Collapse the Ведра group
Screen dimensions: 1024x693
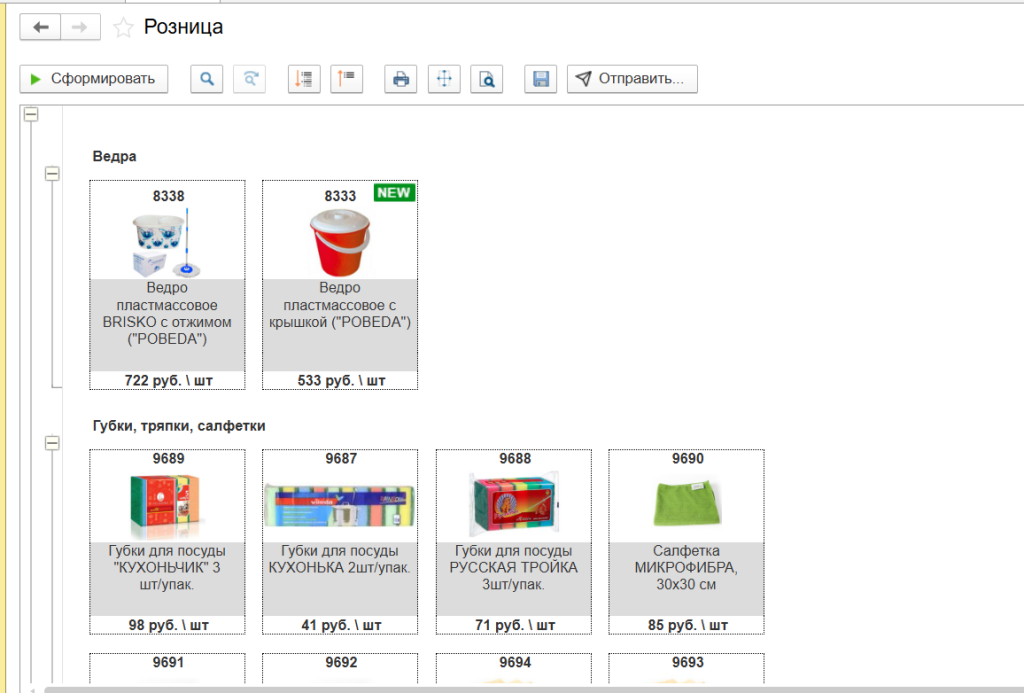tap(53, 174)
